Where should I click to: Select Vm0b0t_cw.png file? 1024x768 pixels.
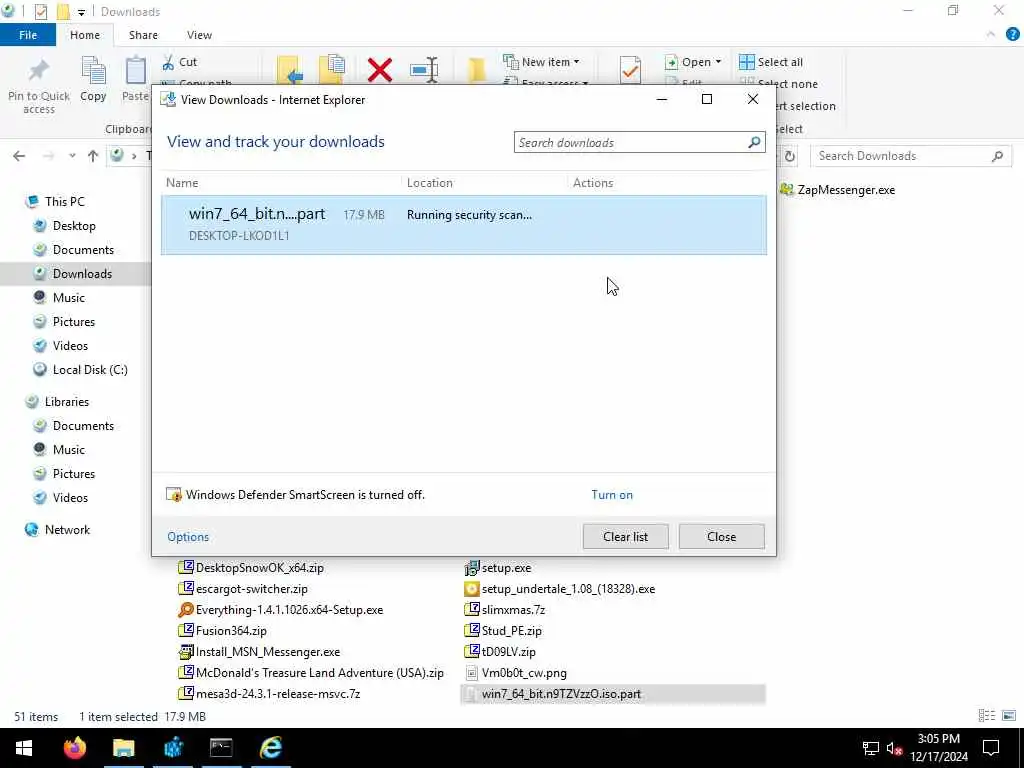(515, 673)
